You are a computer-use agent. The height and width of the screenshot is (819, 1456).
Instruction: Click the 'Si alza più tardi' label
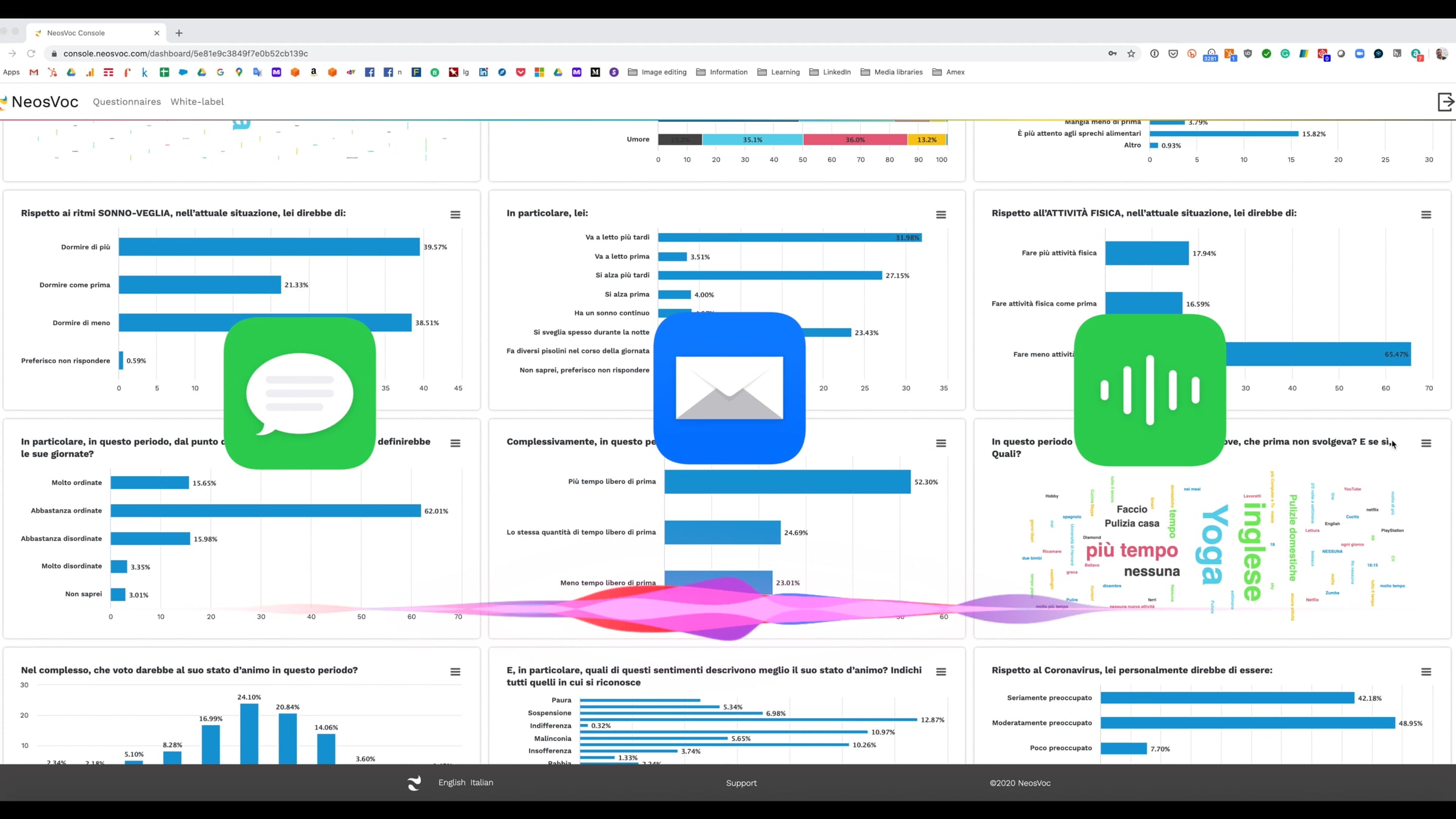click(622, 275)
